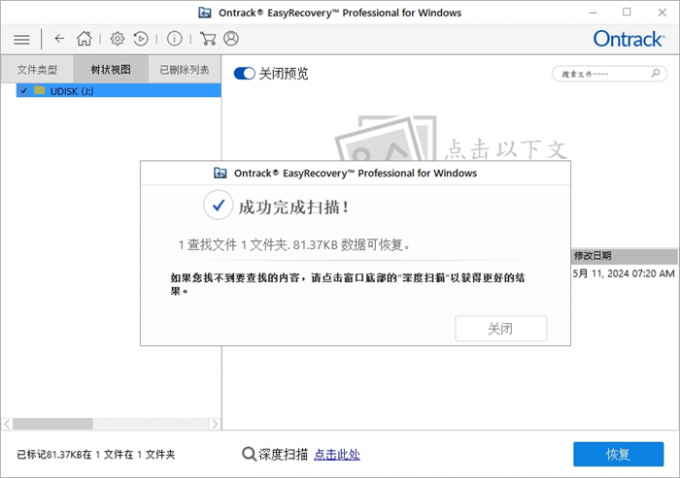Viewport: 680px width, 478px height.
Task: Click the 点击此处 deep scan link
Action: (337, 454)
